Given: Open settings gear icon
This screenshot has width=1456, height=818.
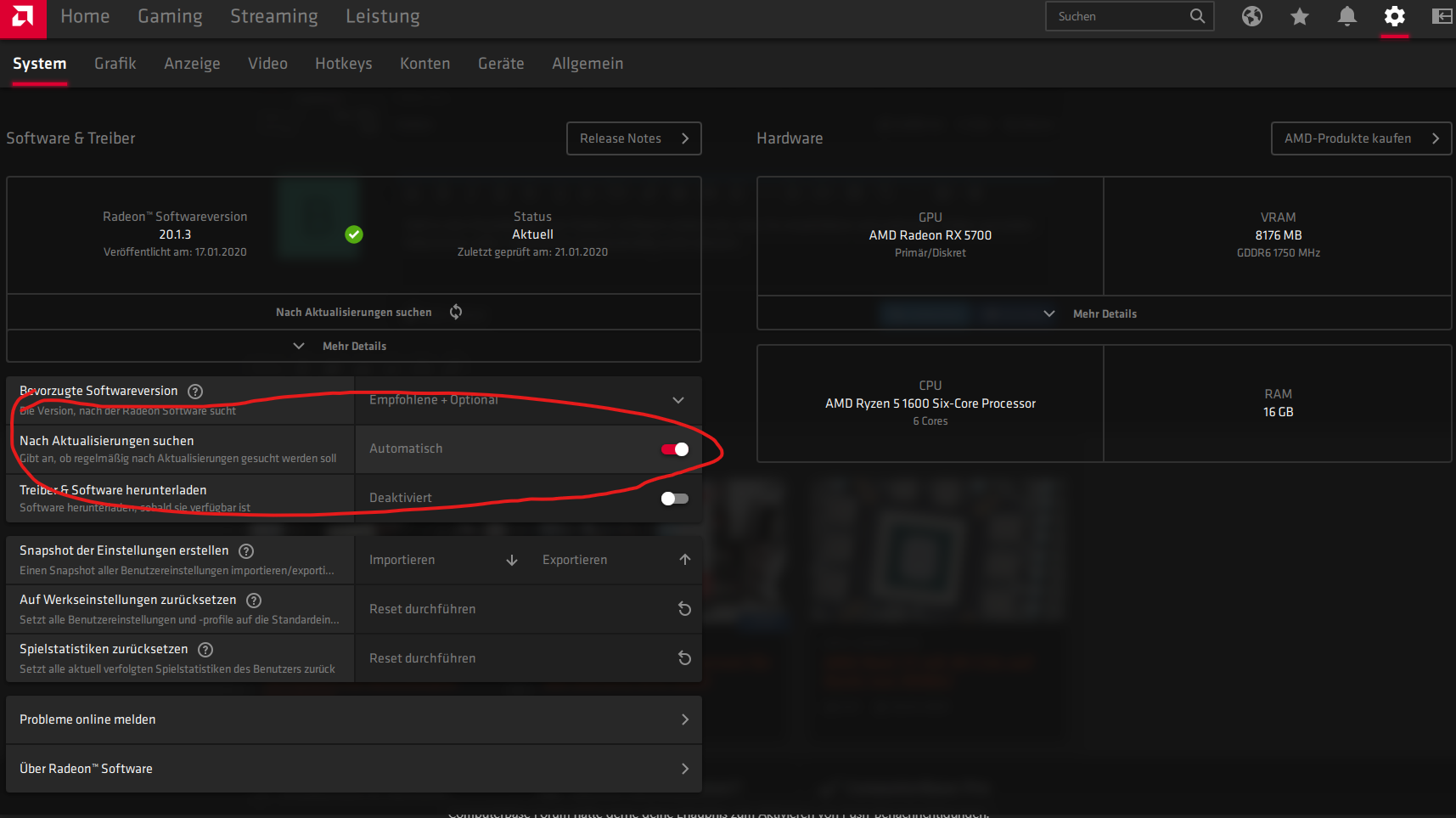Looking at the screenshot, I should (1394, 16).
